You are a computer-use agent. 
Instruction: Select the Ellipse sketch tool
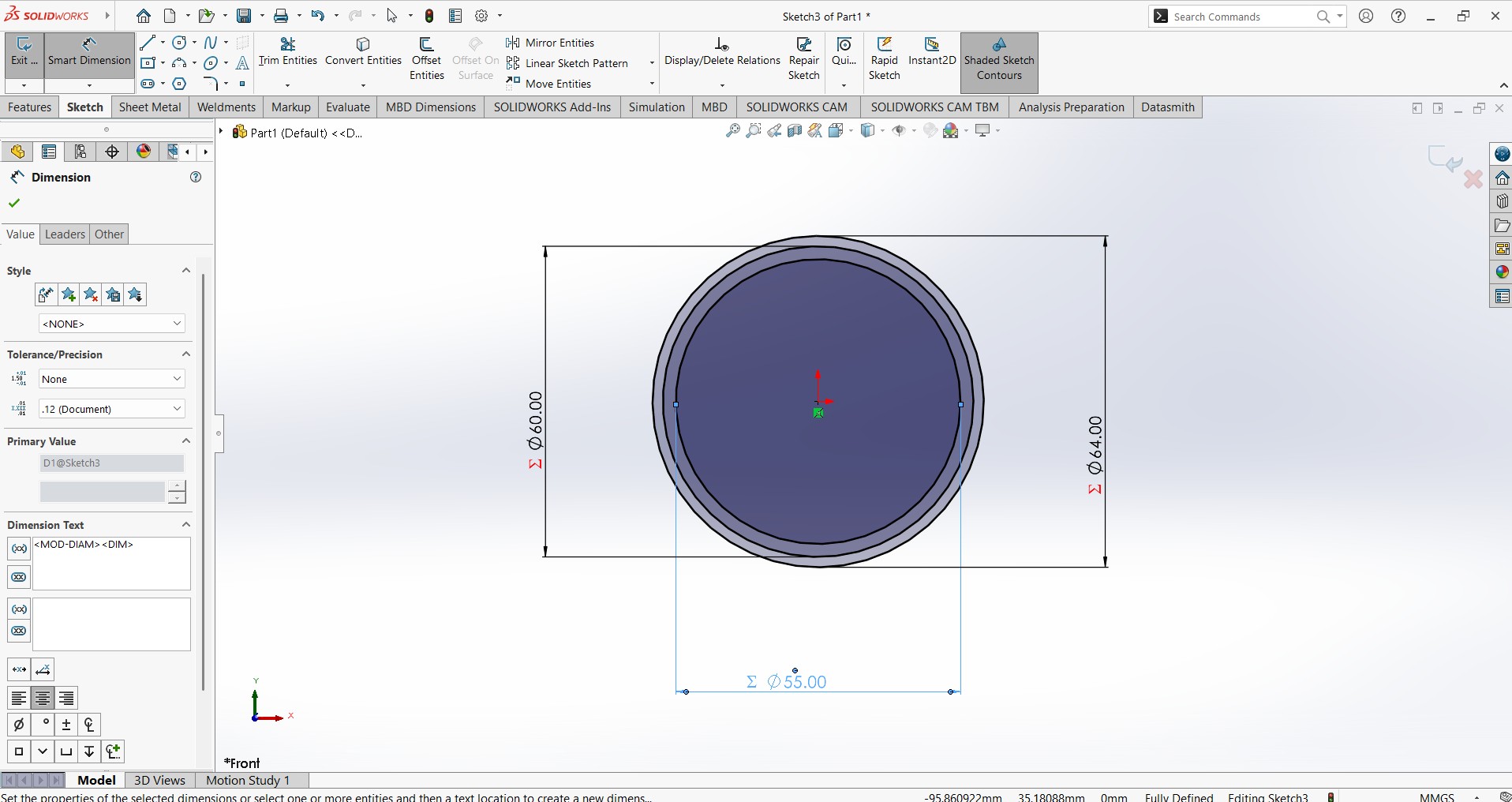point(211,63)
